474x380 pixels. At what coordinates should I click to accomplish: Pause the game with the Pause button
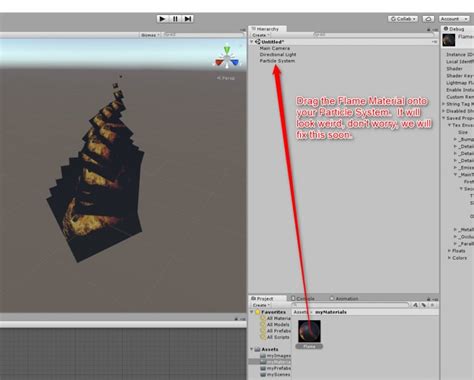(175, 19)
